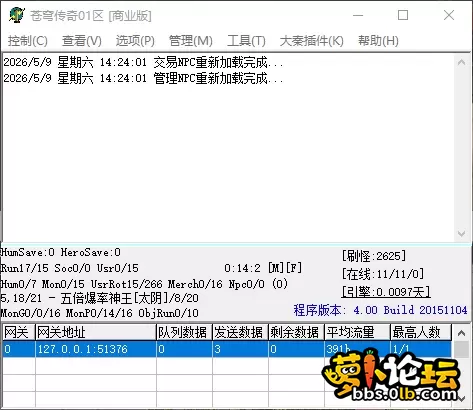
Task: Open the 选项(P) menu
Action: (x=135, y=41)
